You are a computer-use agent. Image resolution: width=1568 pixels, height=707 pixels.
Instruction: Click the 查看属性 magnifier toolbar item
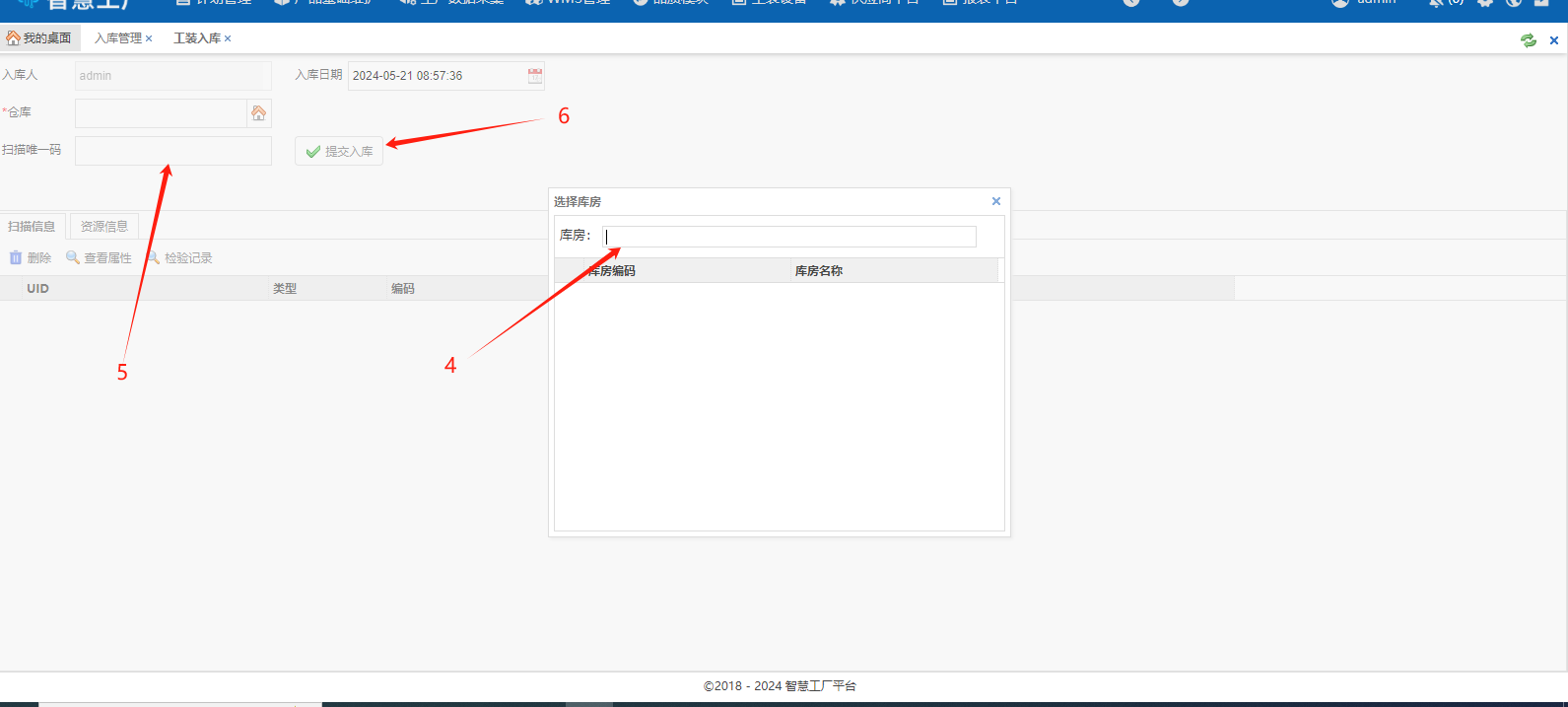tap(99, 257)
